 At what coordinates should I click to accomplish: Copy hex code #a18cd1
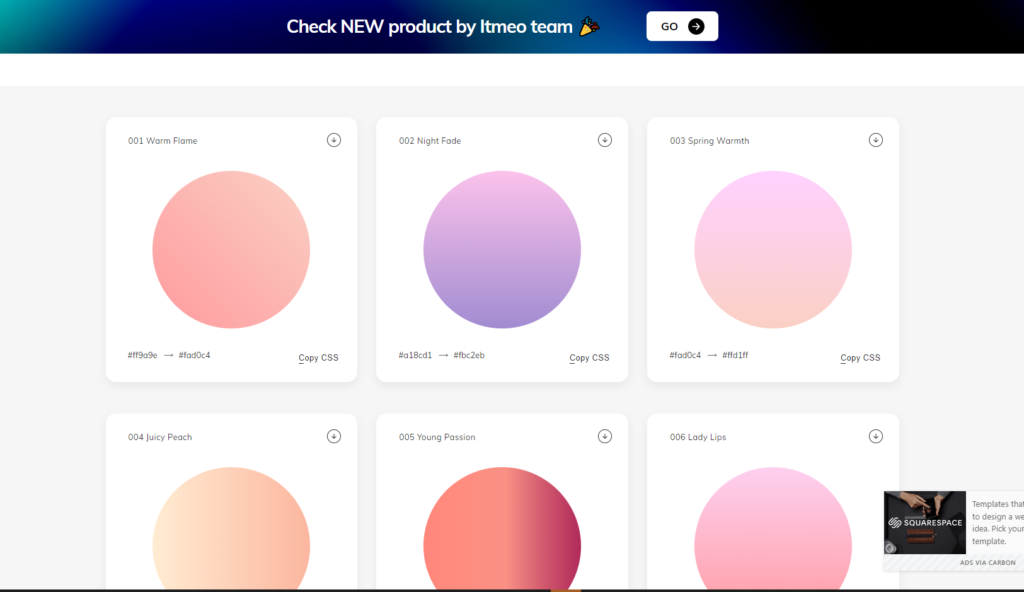coord(415,355)
